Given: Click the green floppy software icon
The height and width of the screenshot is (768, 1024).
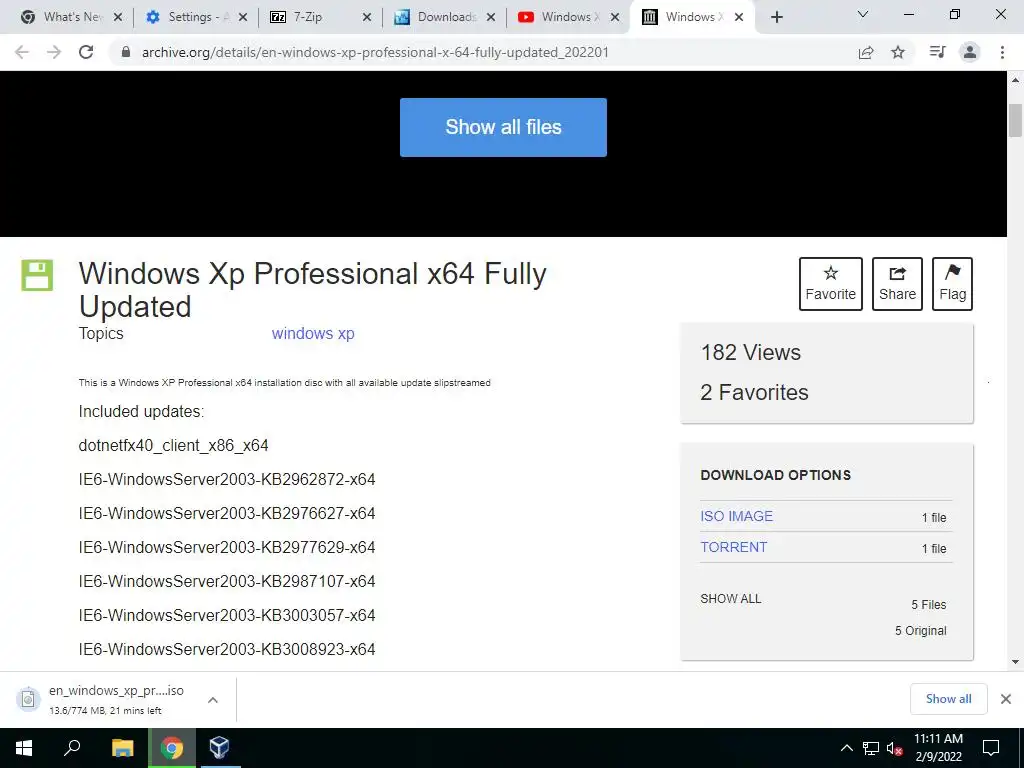Looking at the screenshot, I should click(x=37, y=275).
